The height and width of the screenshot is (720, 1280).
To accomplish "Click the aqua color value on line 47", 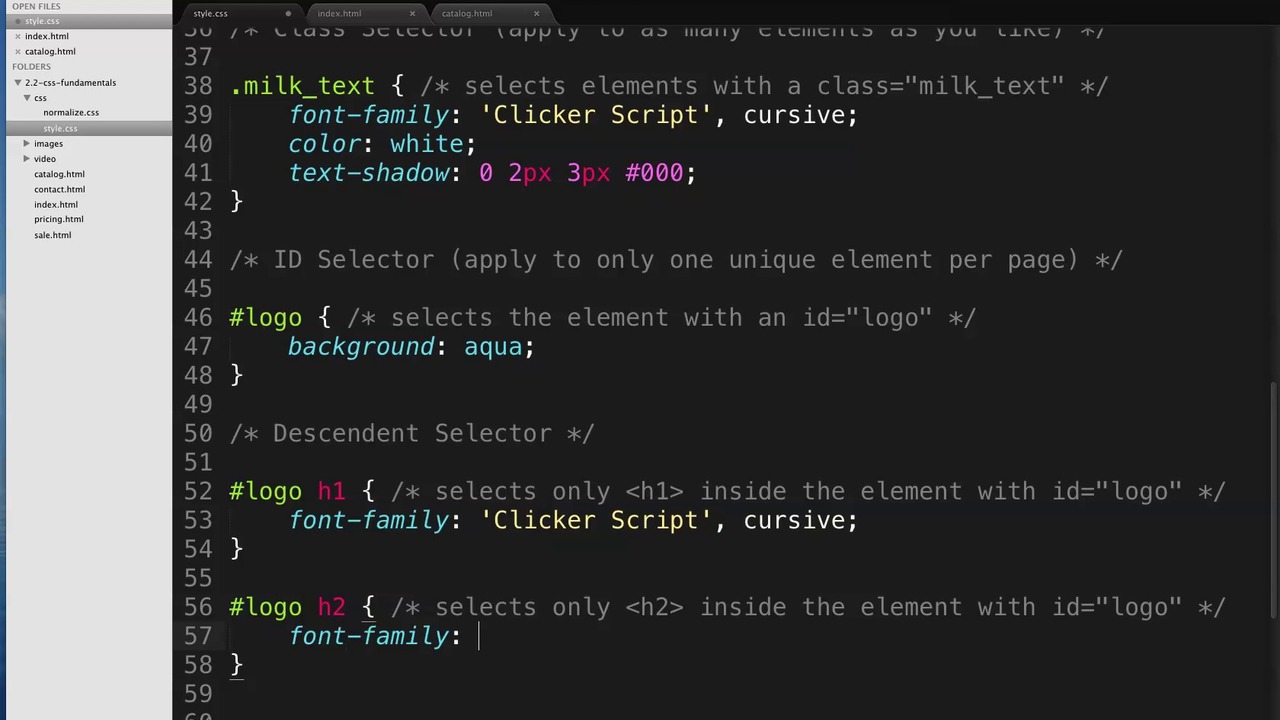I will click(494, 347).
